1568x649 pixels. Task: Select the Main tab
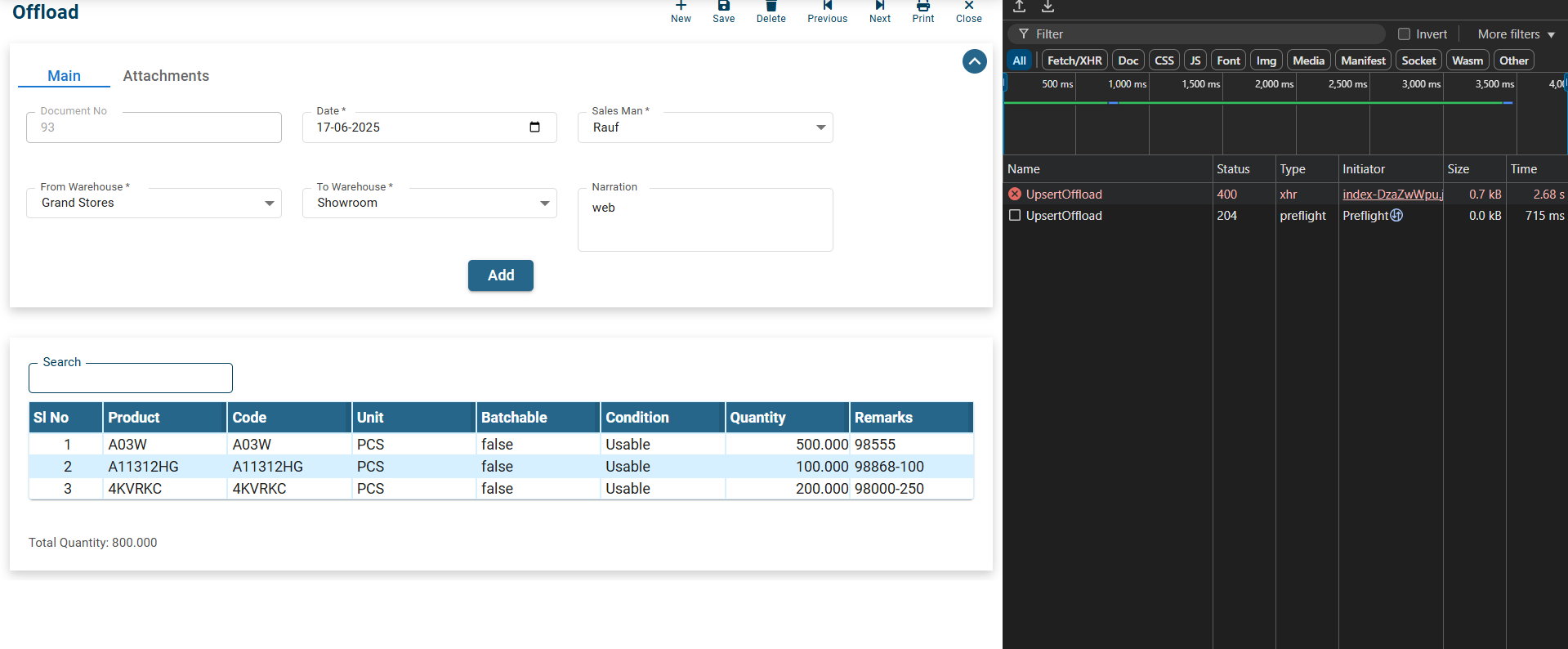[x=64, y=76]
